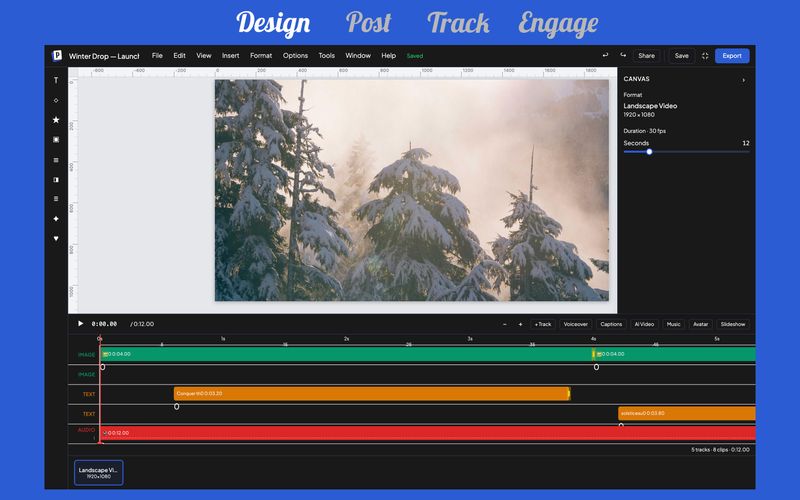The image size is (800, 500).
Task: Open the Options menu
Action: tap(295, 56)
